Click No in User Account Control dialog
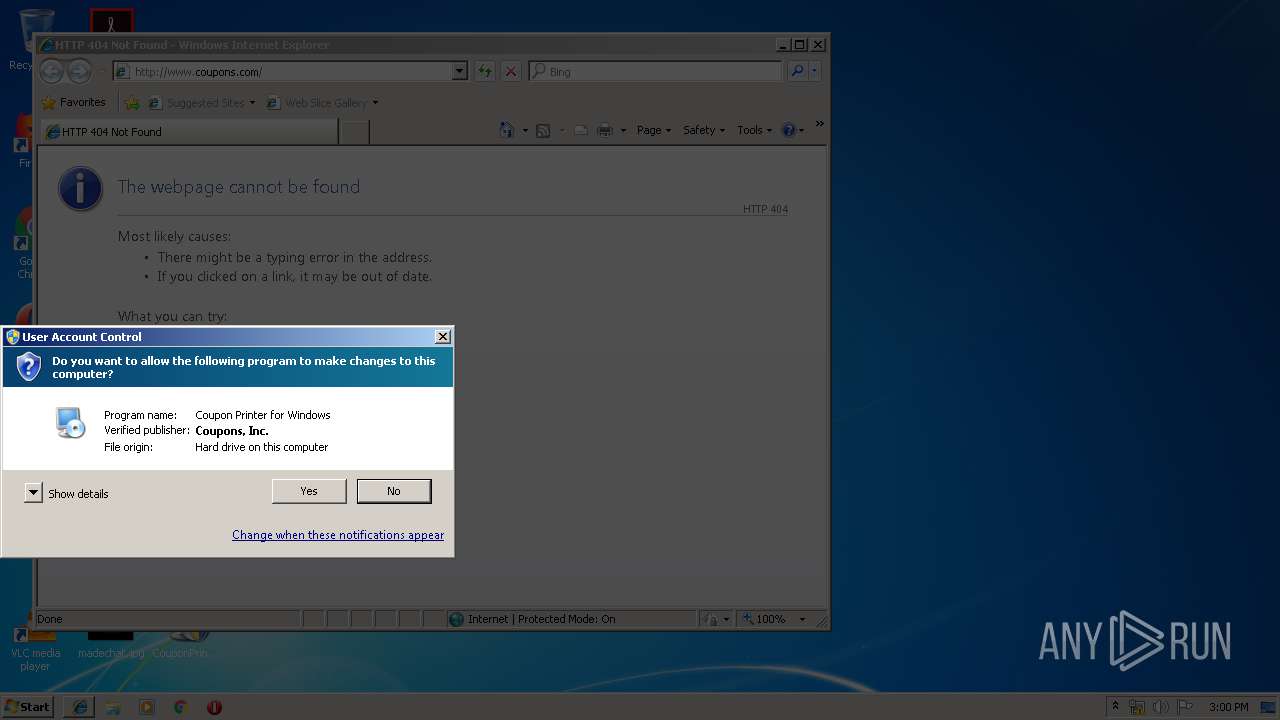 (x=394, y=491)
